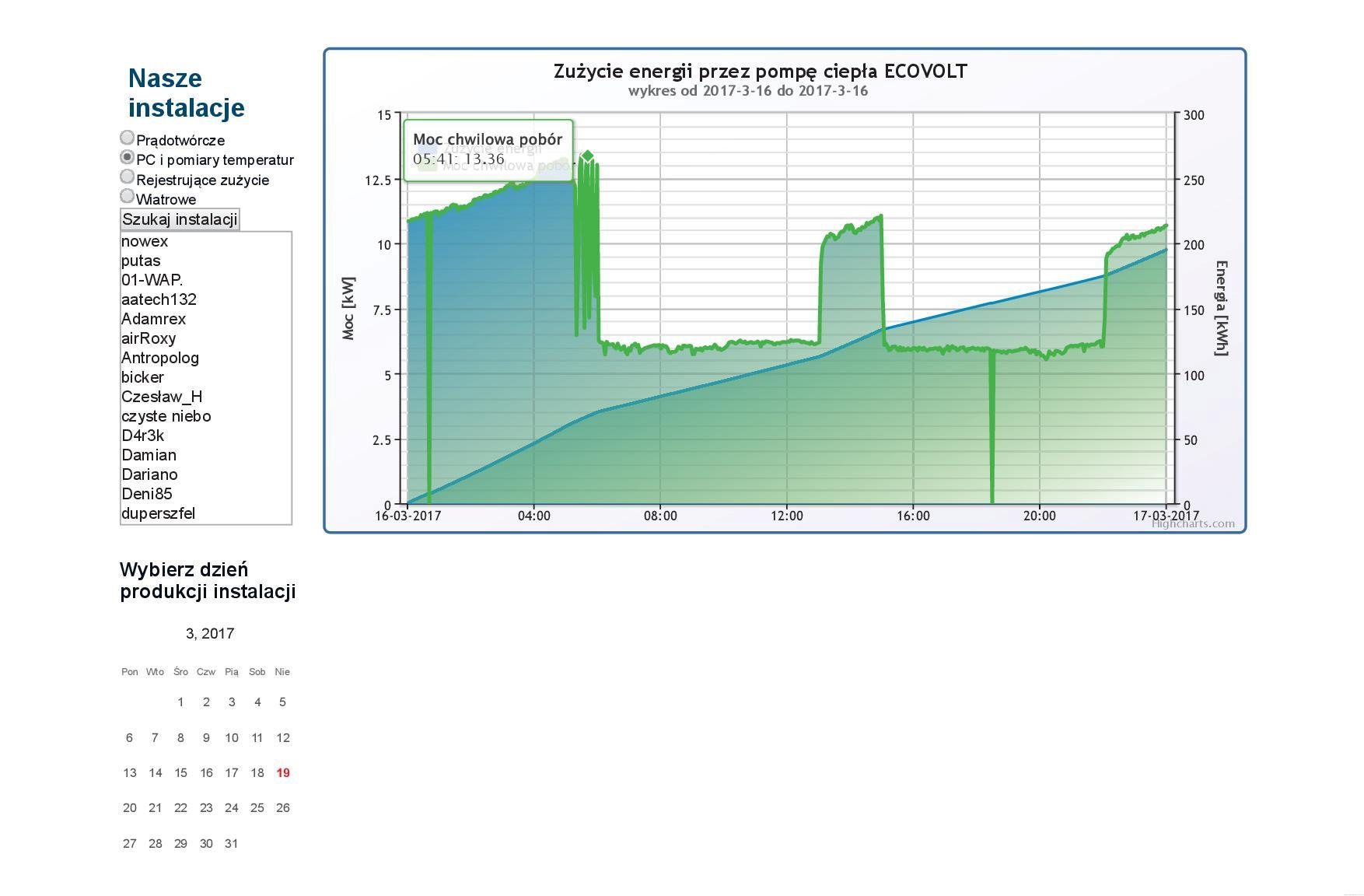Pick Adamrex from the list
The image size is (1364, 896).
205,319
